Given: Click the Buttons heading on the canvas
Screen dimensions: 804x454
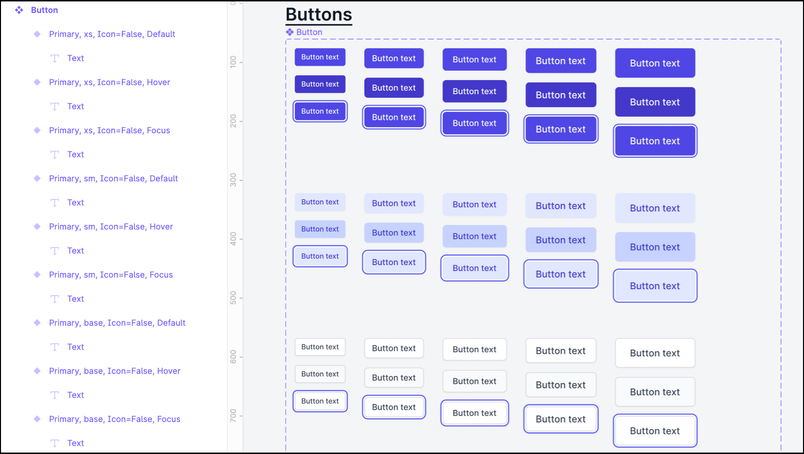Looking at the screenshot, I should click(x=318, y=14).
